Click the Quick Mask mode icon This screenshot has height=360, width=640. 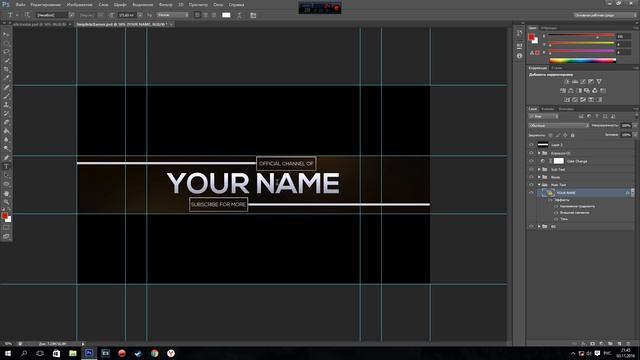6,228
